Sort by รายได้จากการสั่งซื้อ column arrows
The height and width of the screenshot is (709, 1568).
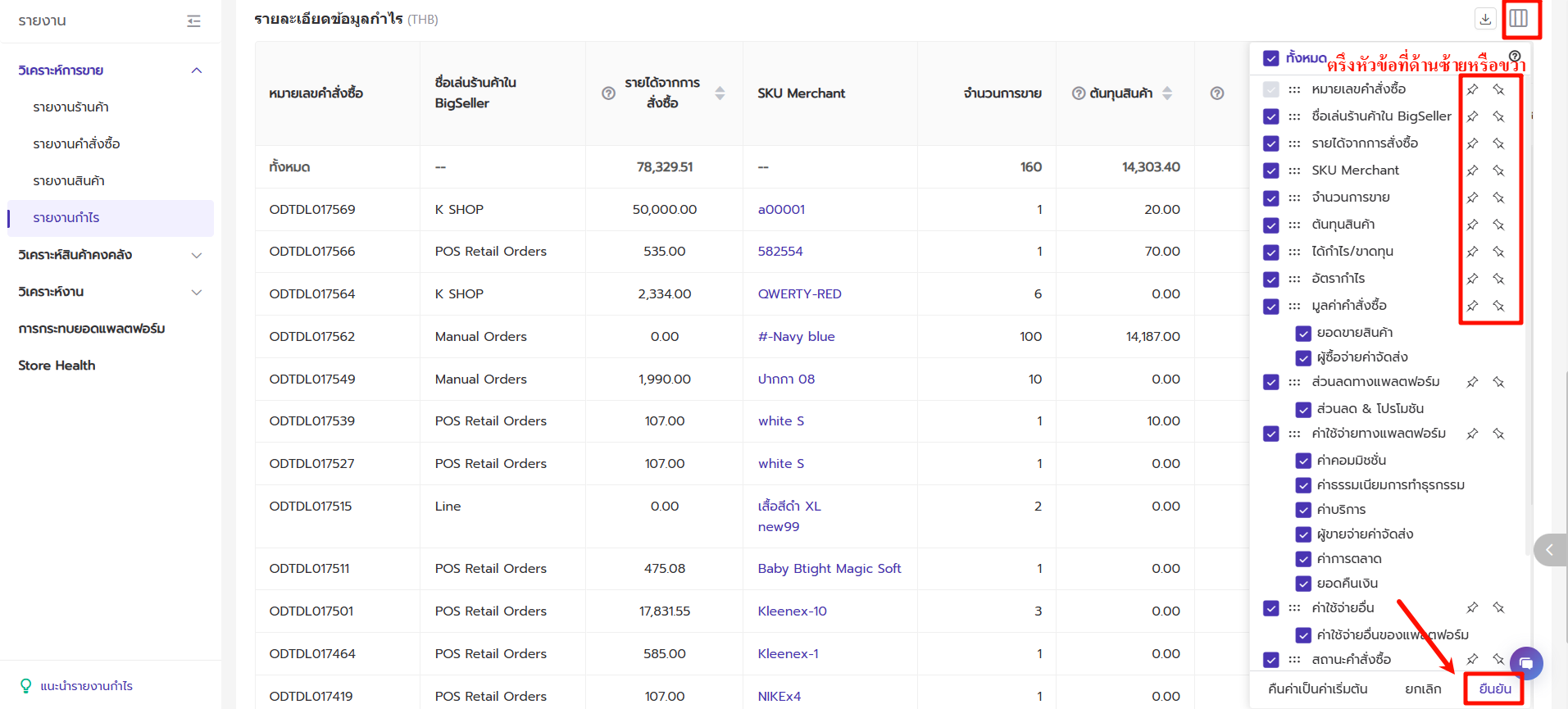pyautogui.click(x=720, y=93)
